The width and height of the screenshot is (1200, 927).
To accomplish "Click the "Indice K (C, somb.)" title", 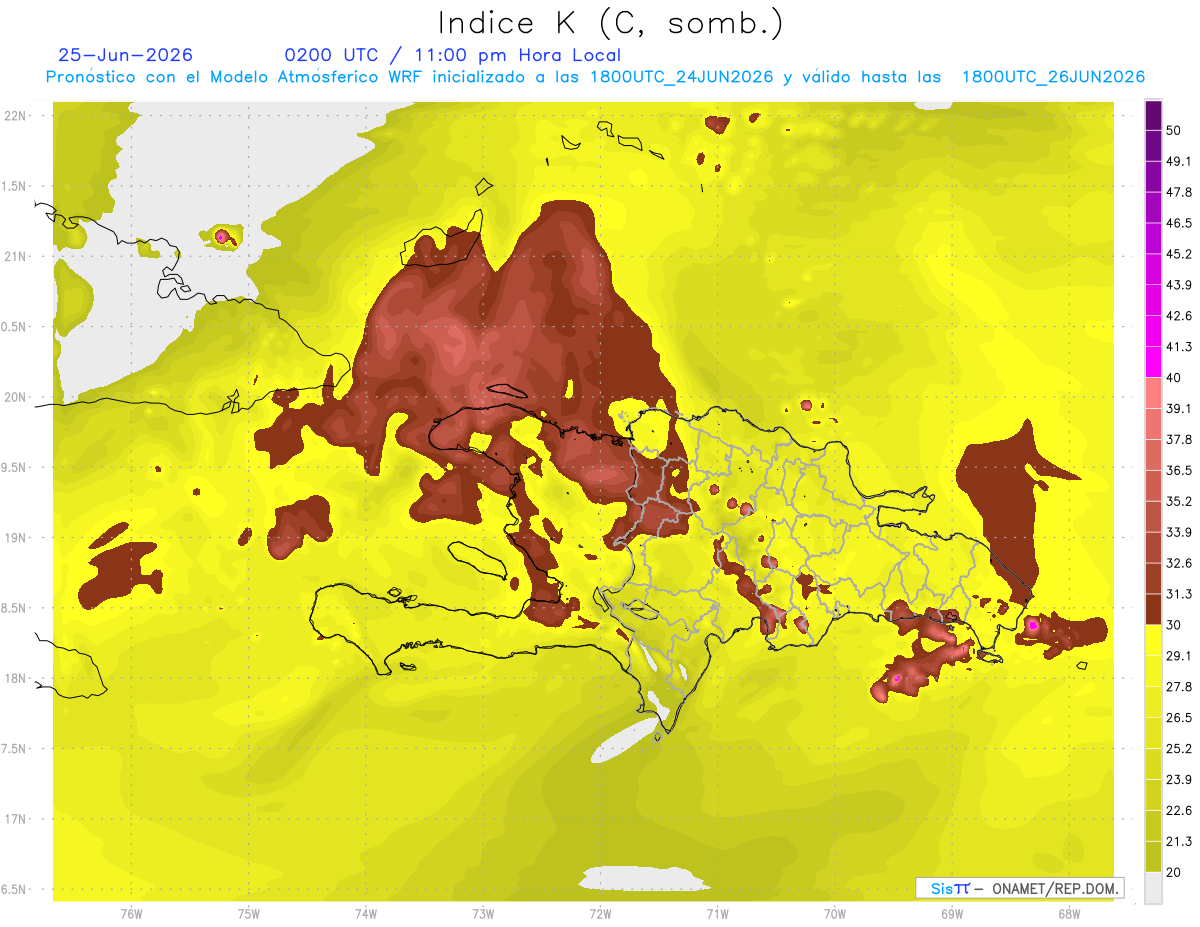I will (x=611, y=24).
